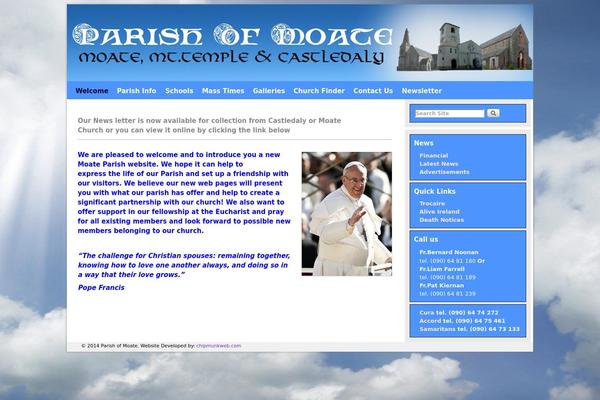This screenshot has width=600, height=400.
Task: Open the Welcome menu item
Action: [91, 91]
